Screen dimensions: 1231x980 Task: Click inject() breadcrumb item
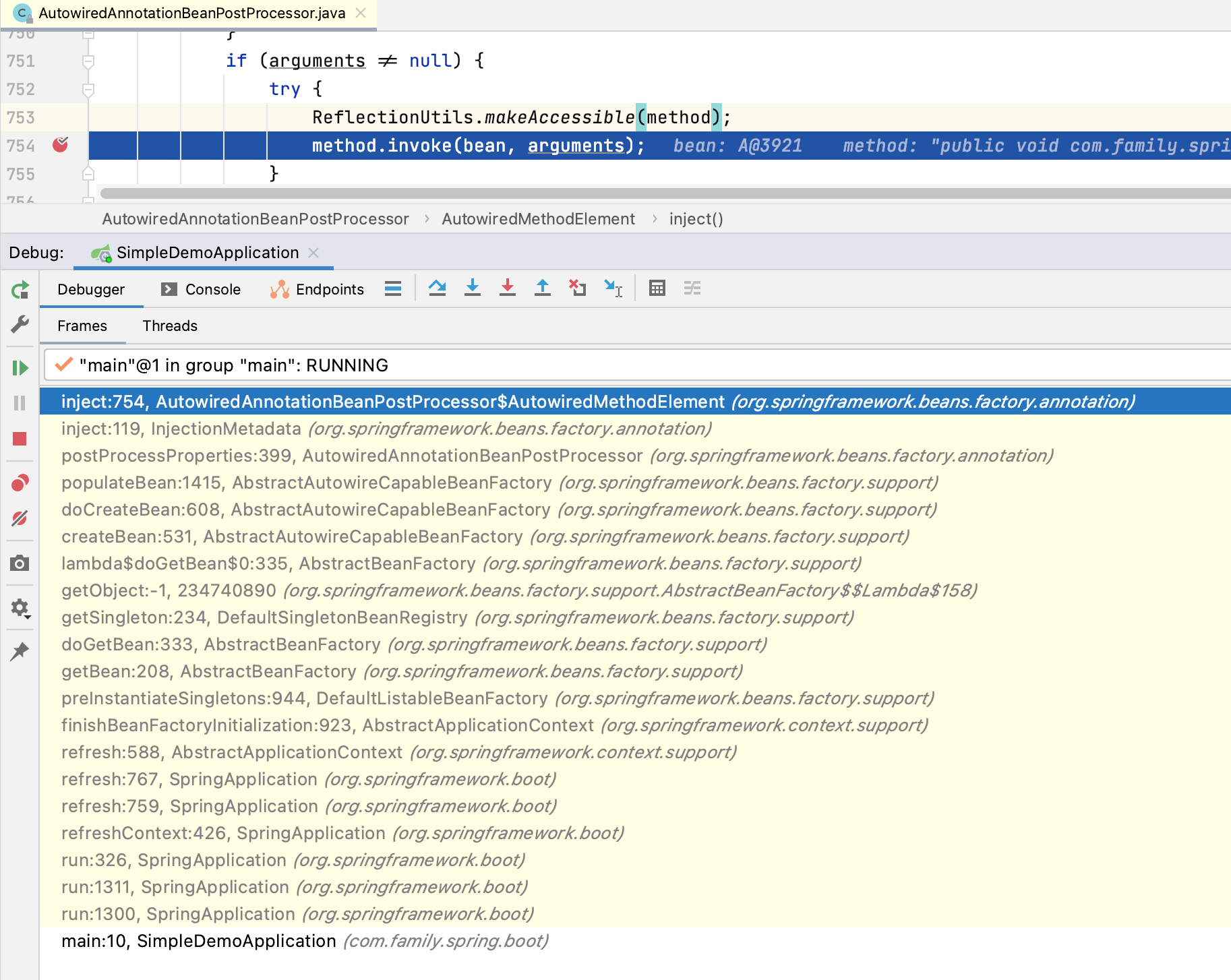[696, 219]
